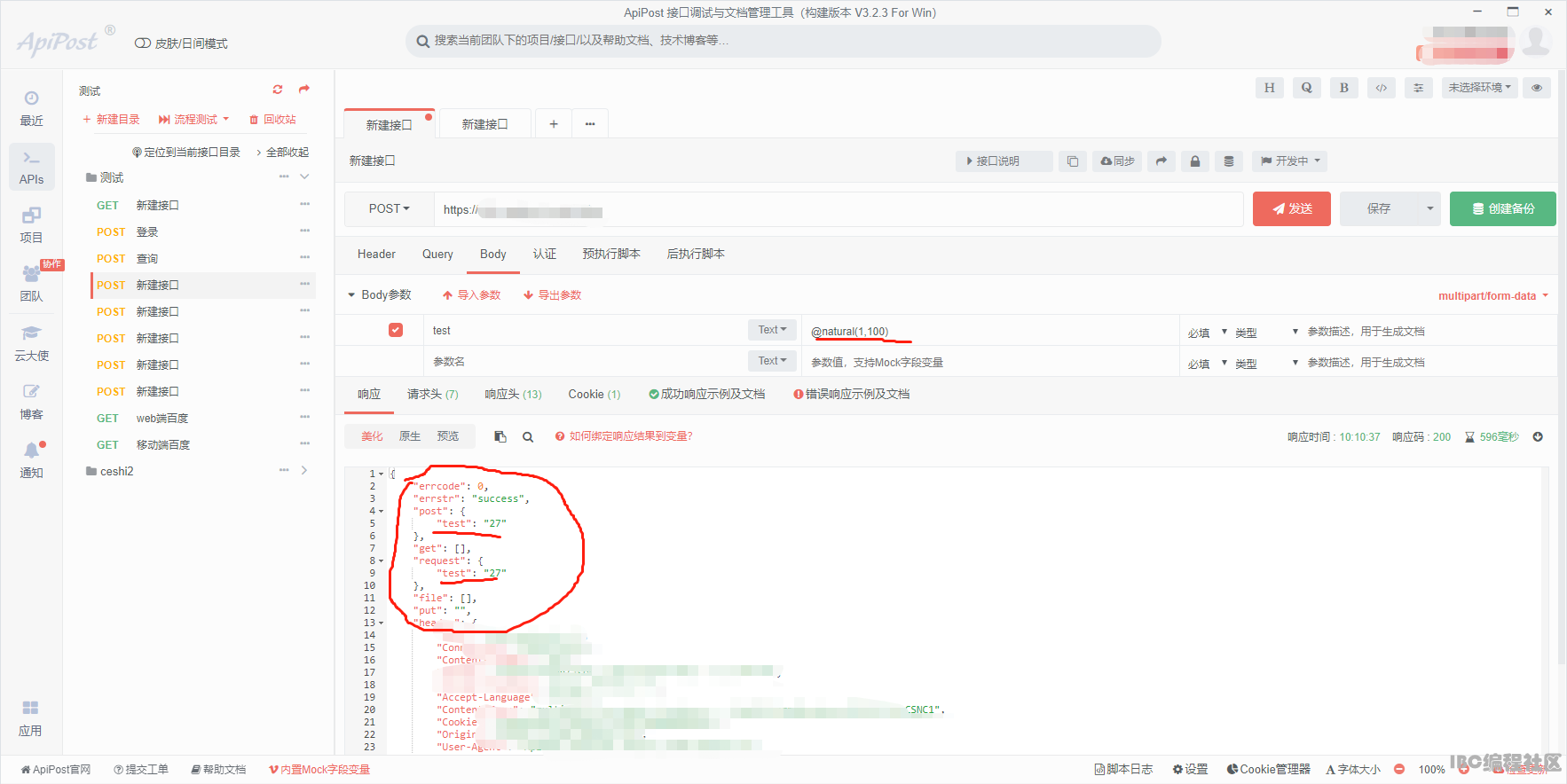
Task: Open the 项目 project sidebar icon
Action: (31, 225)
